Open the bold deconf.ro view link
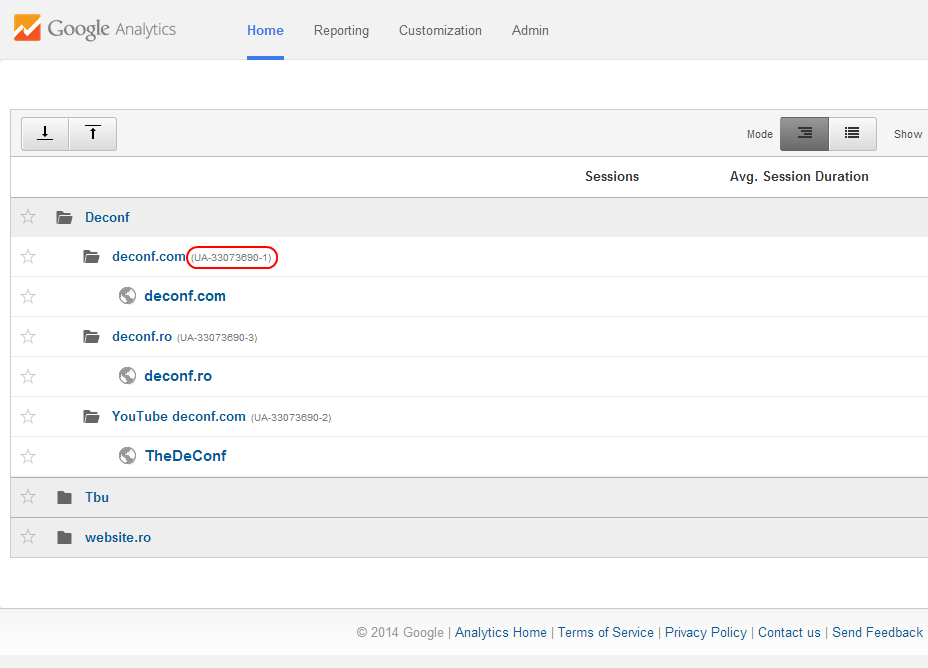This screenshot has width=928, height=668. (x=178, y=376)
